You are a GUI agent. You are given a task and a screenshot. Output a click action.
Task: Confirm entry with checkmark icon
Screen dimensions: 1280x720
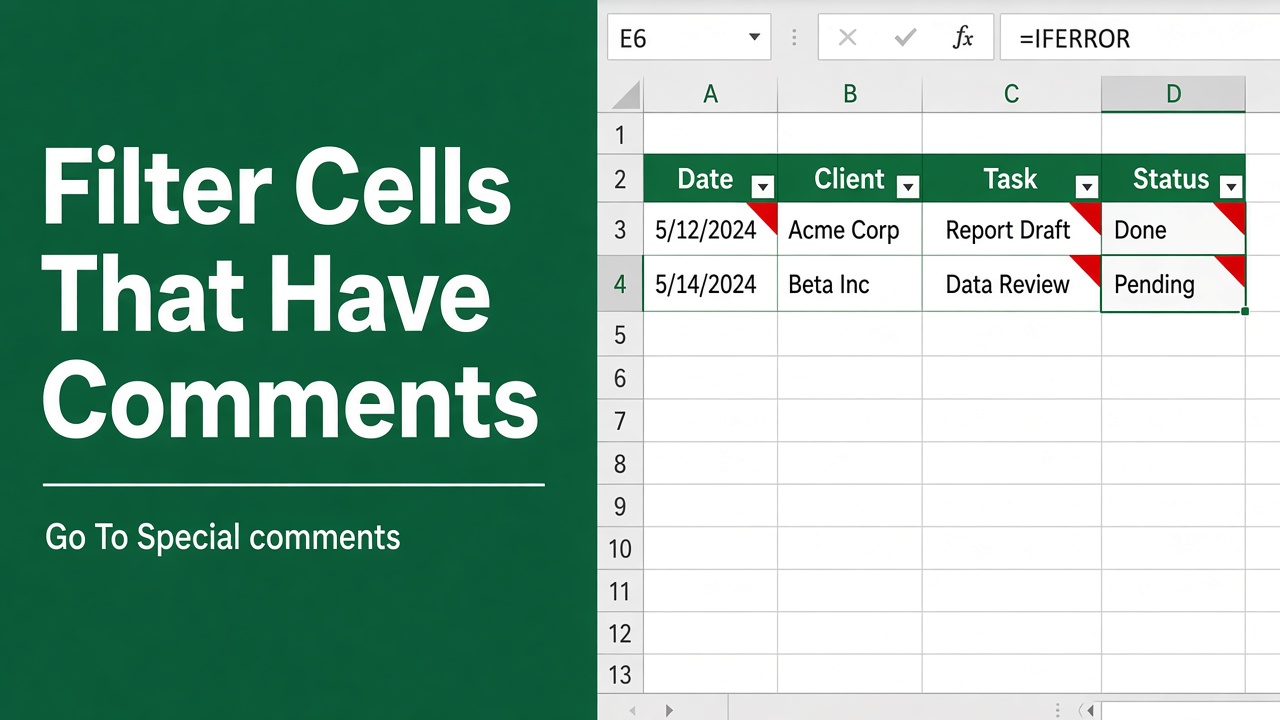pyautogui.click(x=905, y=38)
